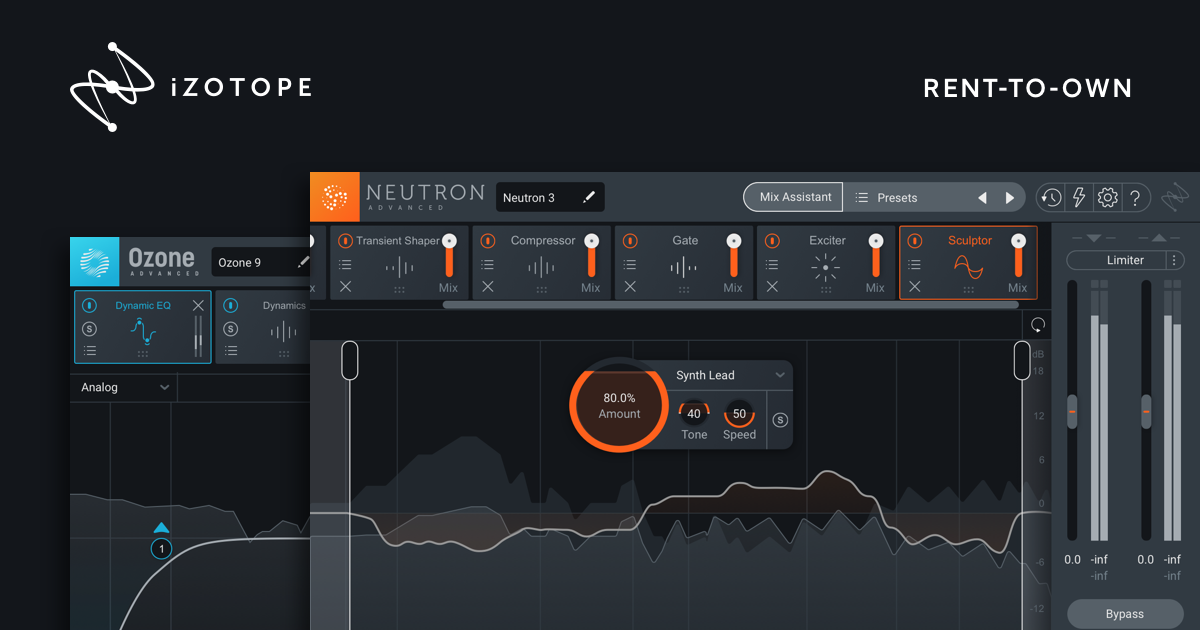The width and height of the screenshot is (1200, 630).
Task: Toggle Gate module power
Action: pos(630,241)
